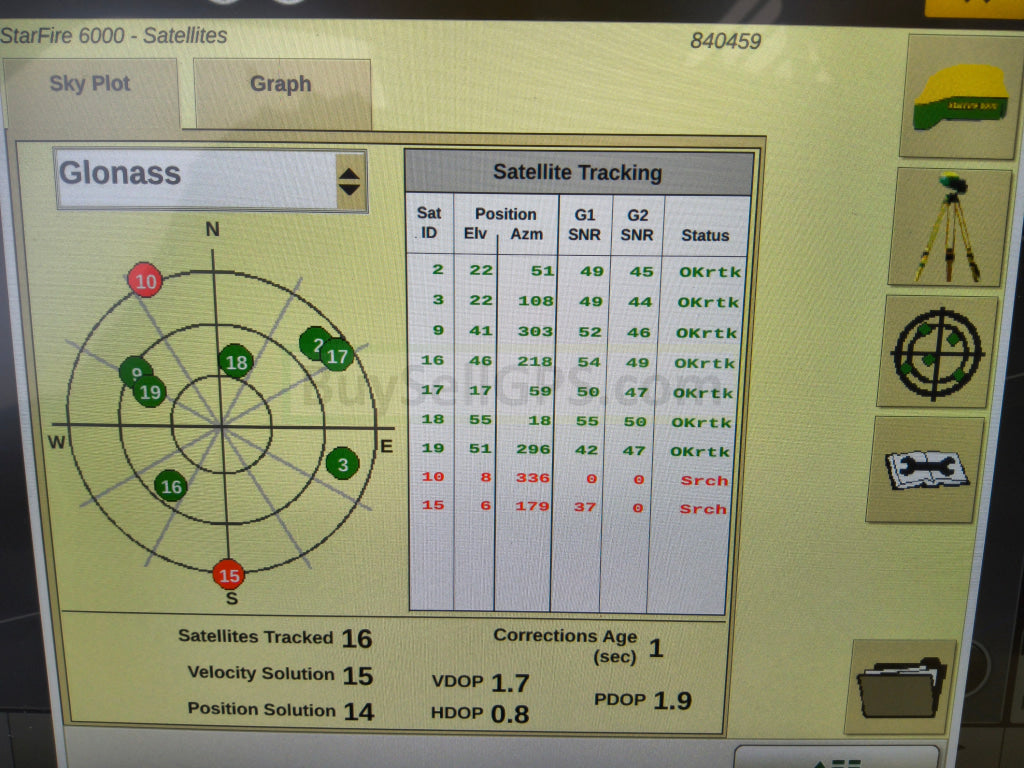Open the diagnostics wrench manual icon
The image size is (1024, 768).
(924, 469)
